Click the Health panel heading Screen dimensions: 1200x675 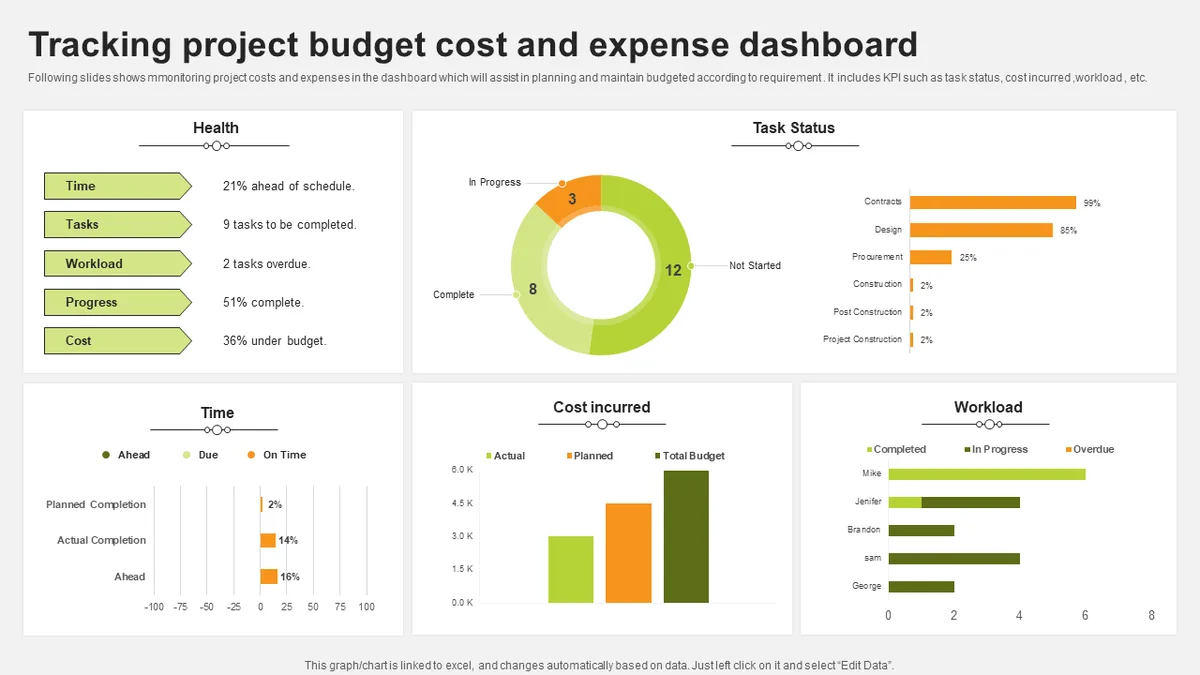216,128
